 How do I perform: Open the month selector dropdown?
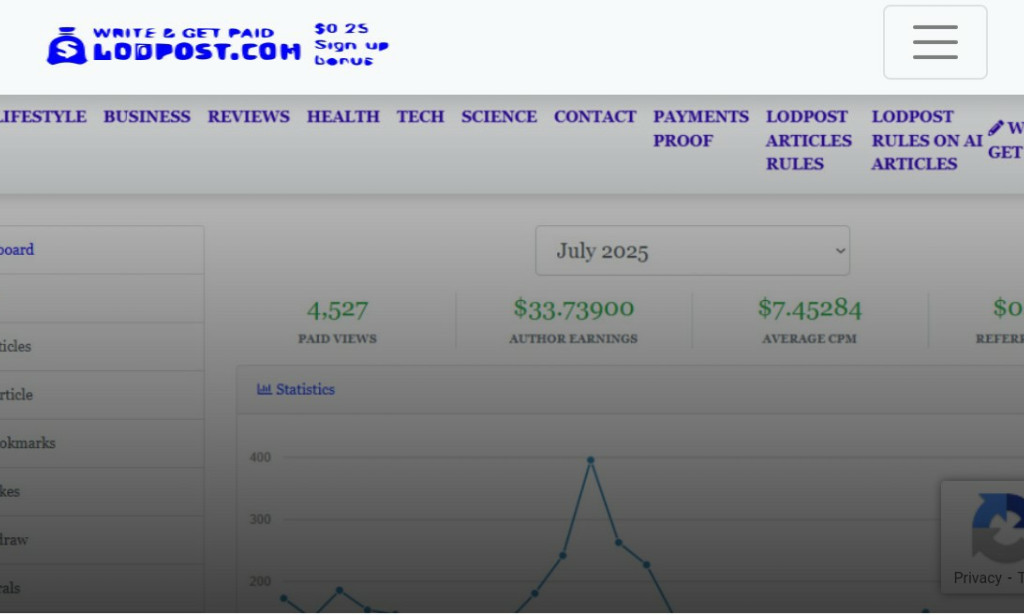click(692, 250)
